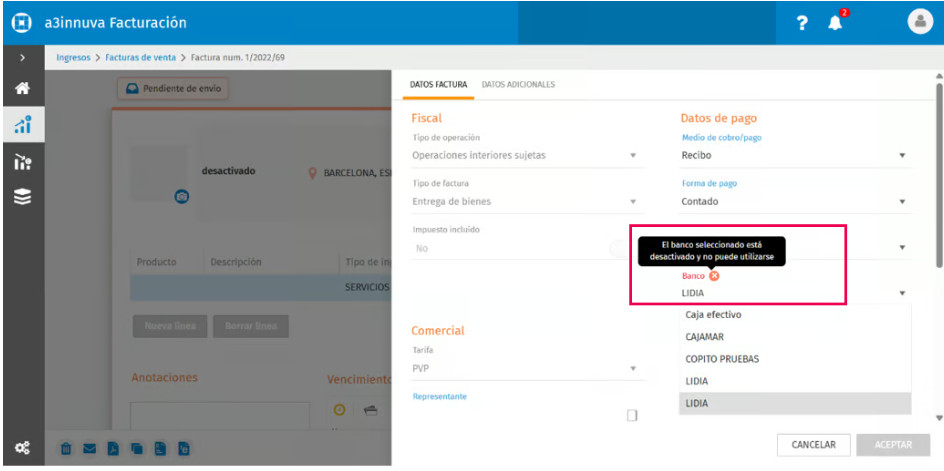Open the notifications bell
Image resolution: width=944 pixels, height=471 pixels.
pyautogui.click(x=834, y=23)
